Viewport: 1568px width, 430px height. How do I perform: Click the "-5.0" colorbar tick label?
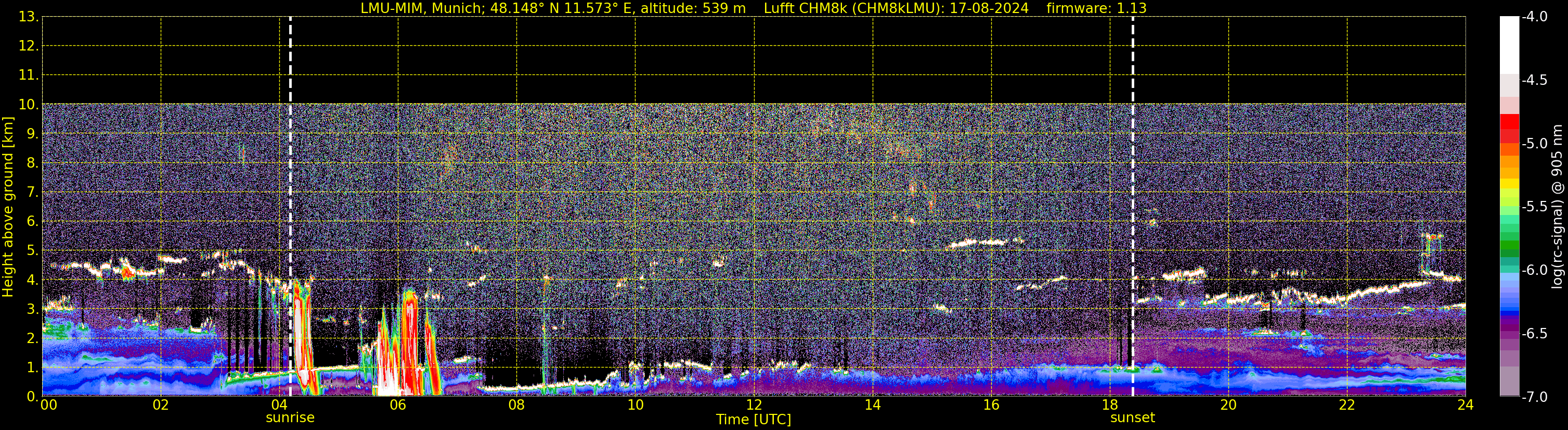[x=1534, y=144]
